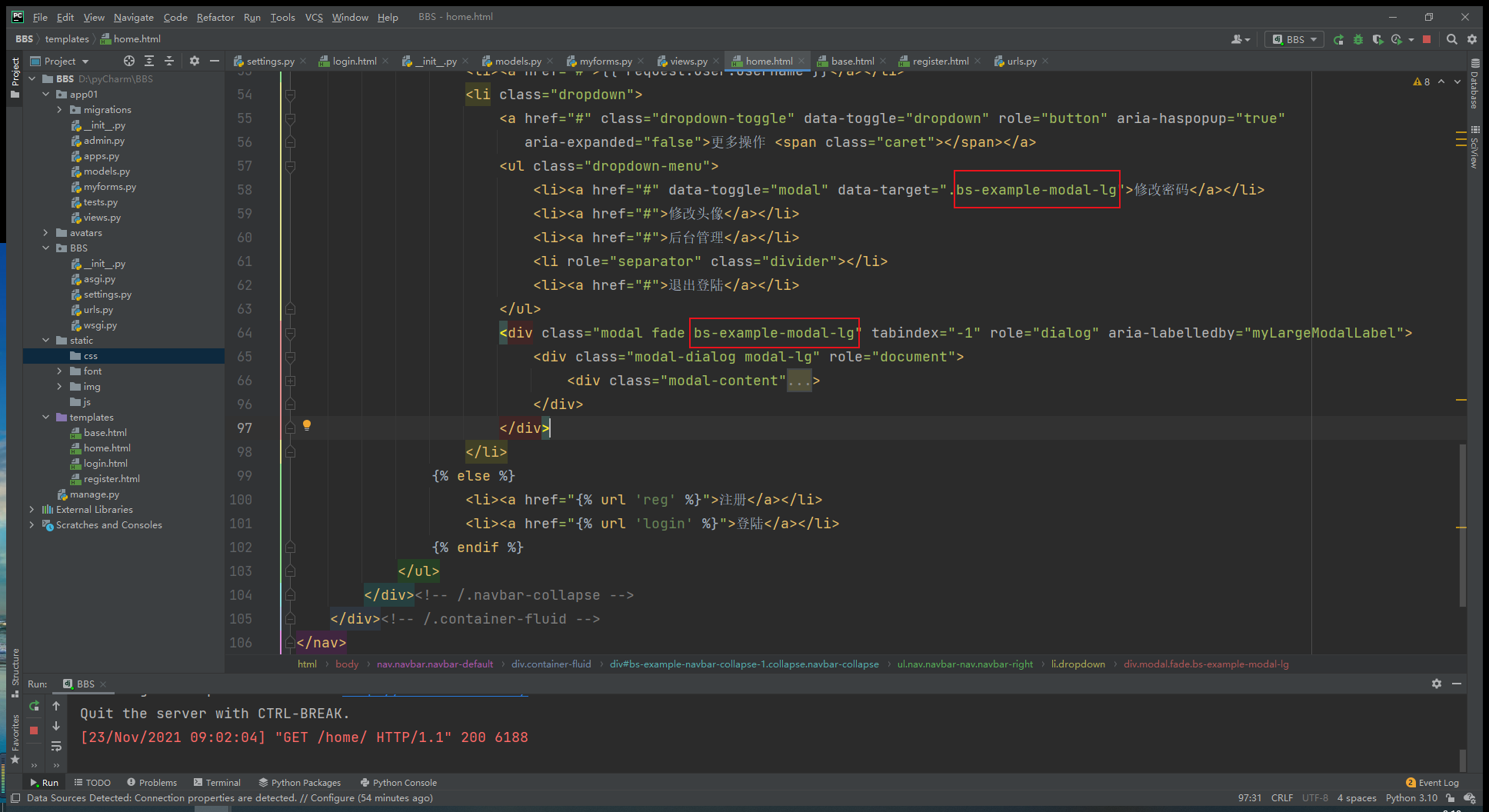Image resolution: width=1489 pixels, height=812 pixels.
Task: Open IDE settings gear in top toolbar
Action: pyautogui.click(x=1472, y=39)
